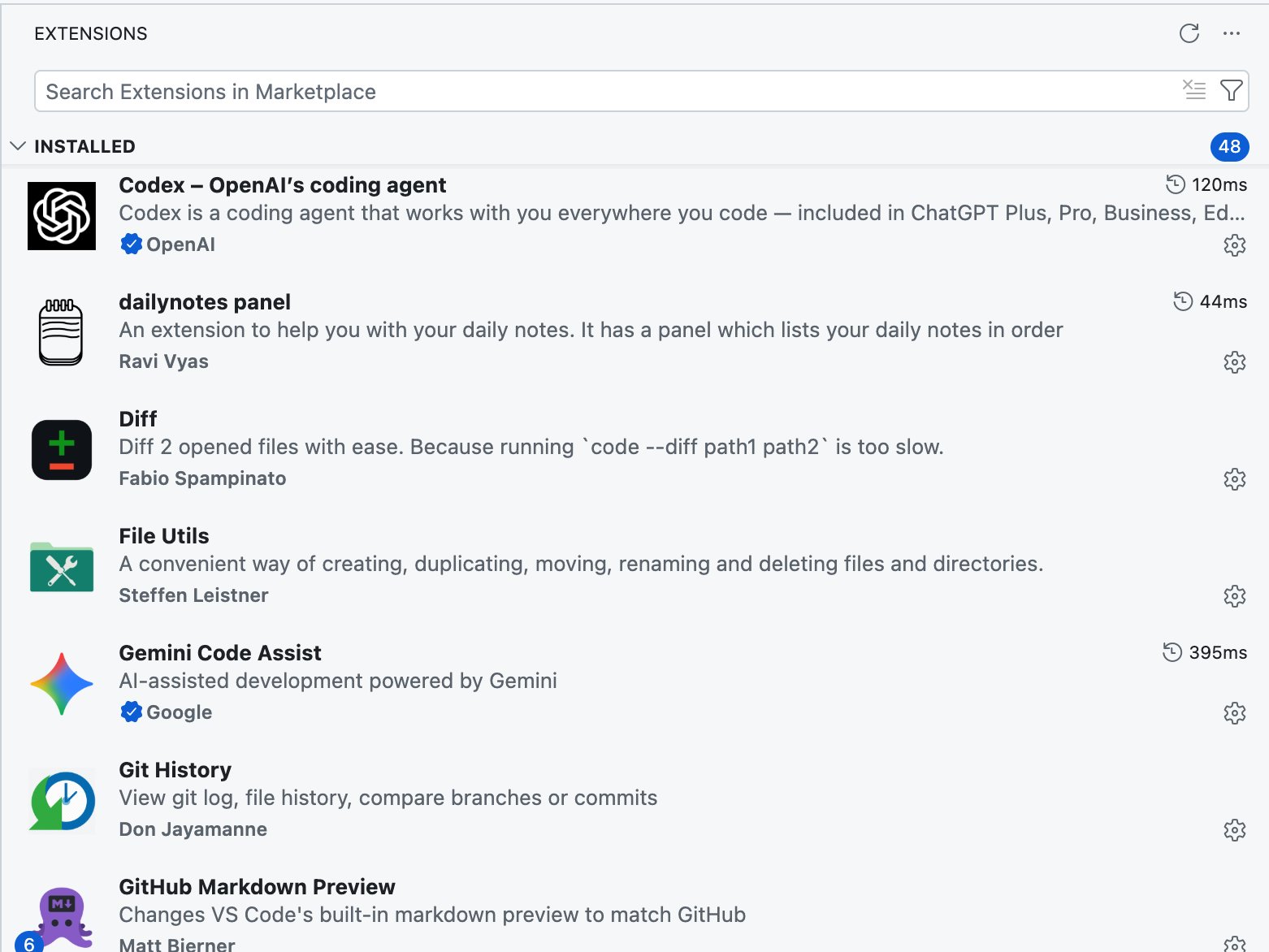Open manage gear for File Utils
The height and width of the screenshot is (952, 1269).
coord(1235,596)
